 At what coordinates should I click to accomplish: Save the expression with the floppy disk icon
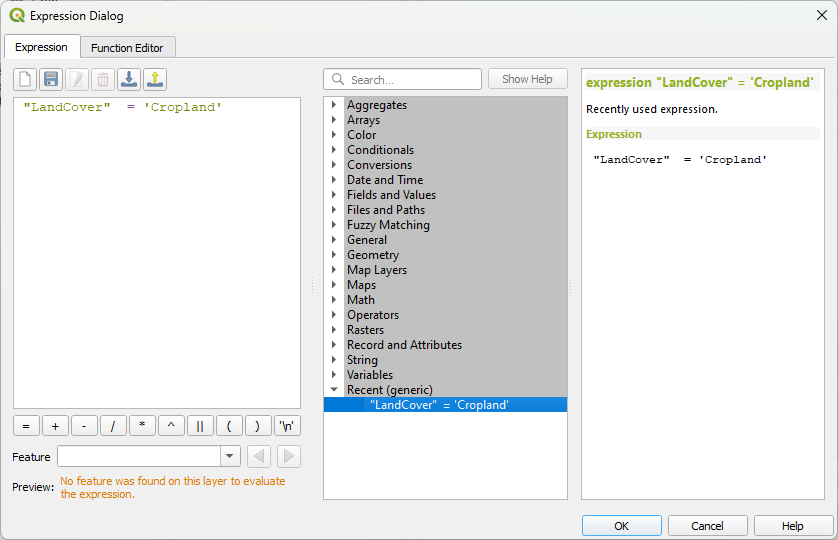pyautogui.click(x=51, y=79)
